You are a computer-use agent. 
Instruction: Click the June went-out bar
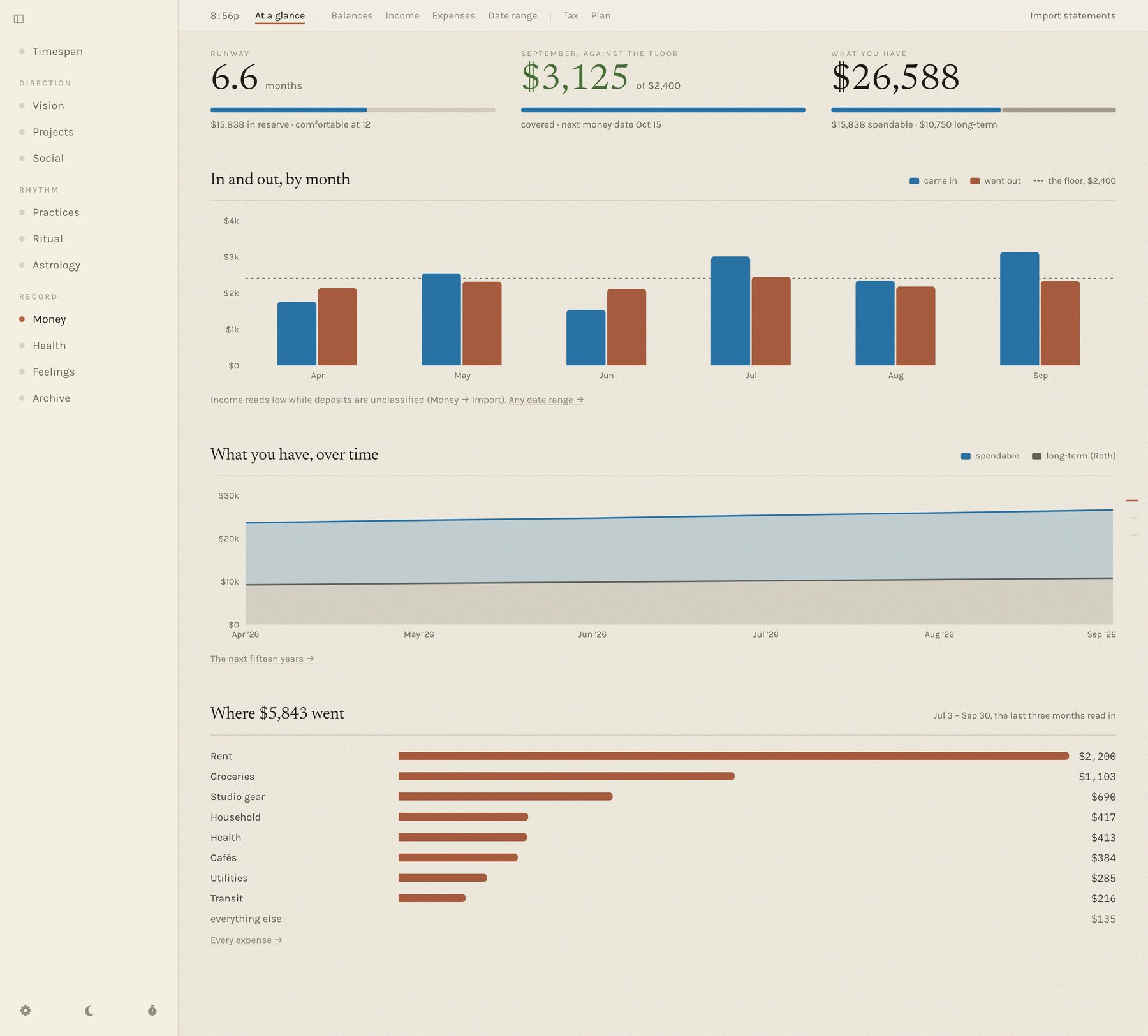pos(626,327)
